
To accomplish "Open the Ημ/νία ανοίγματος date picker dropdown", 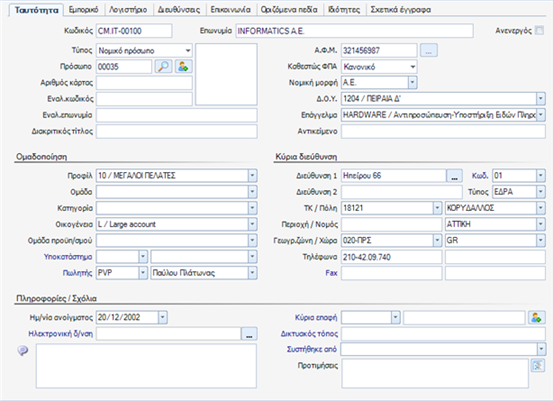I will point(162,317).
